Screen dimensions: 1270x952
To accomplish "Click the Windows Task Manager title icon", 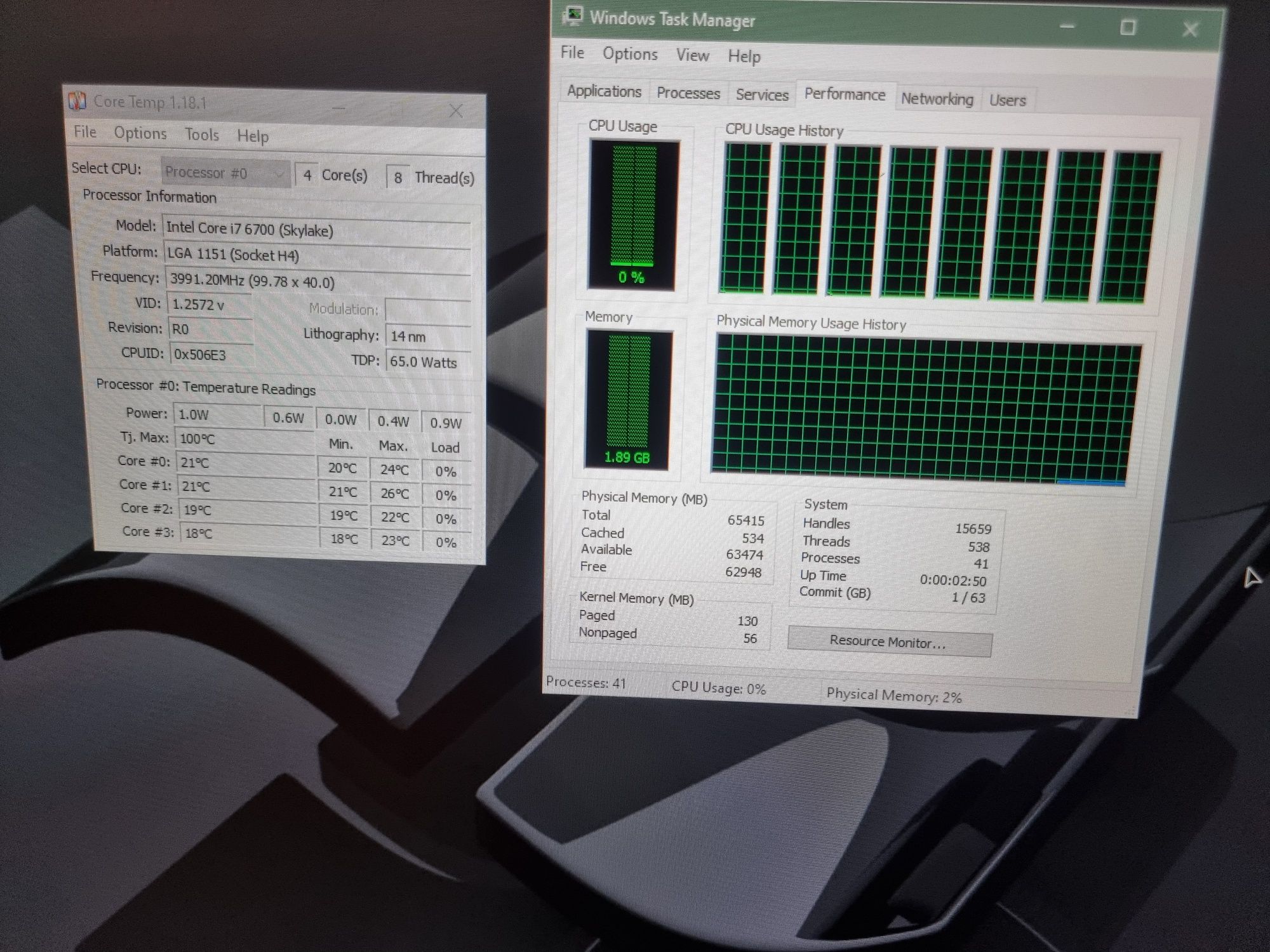I will (x=573, y=15).
